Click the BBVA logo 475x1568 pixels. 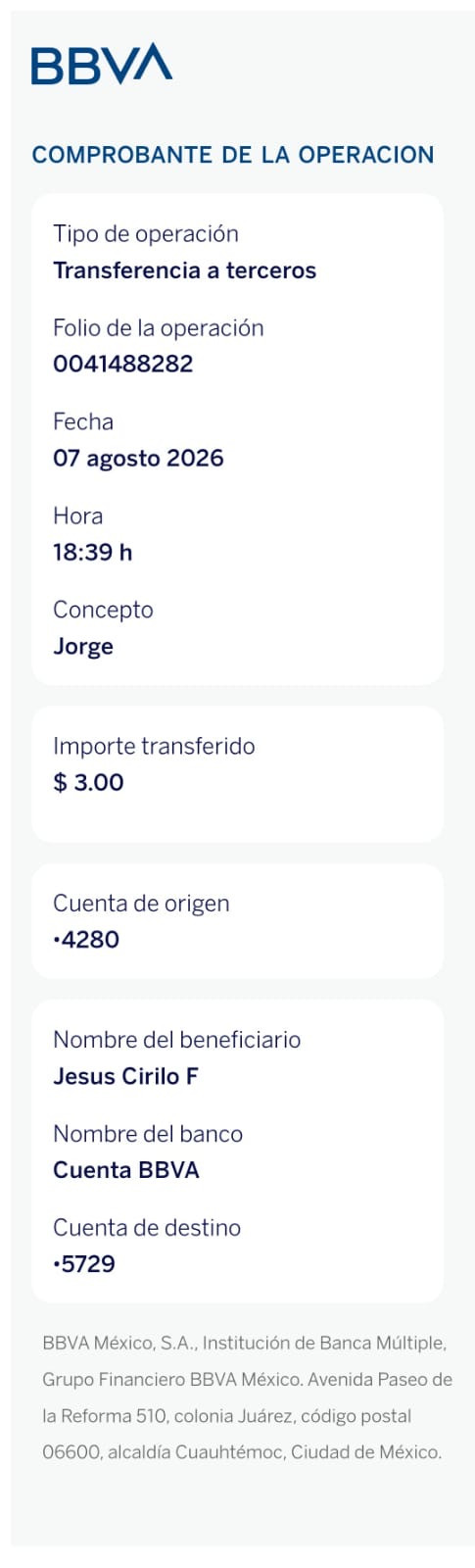pos(102,64)
